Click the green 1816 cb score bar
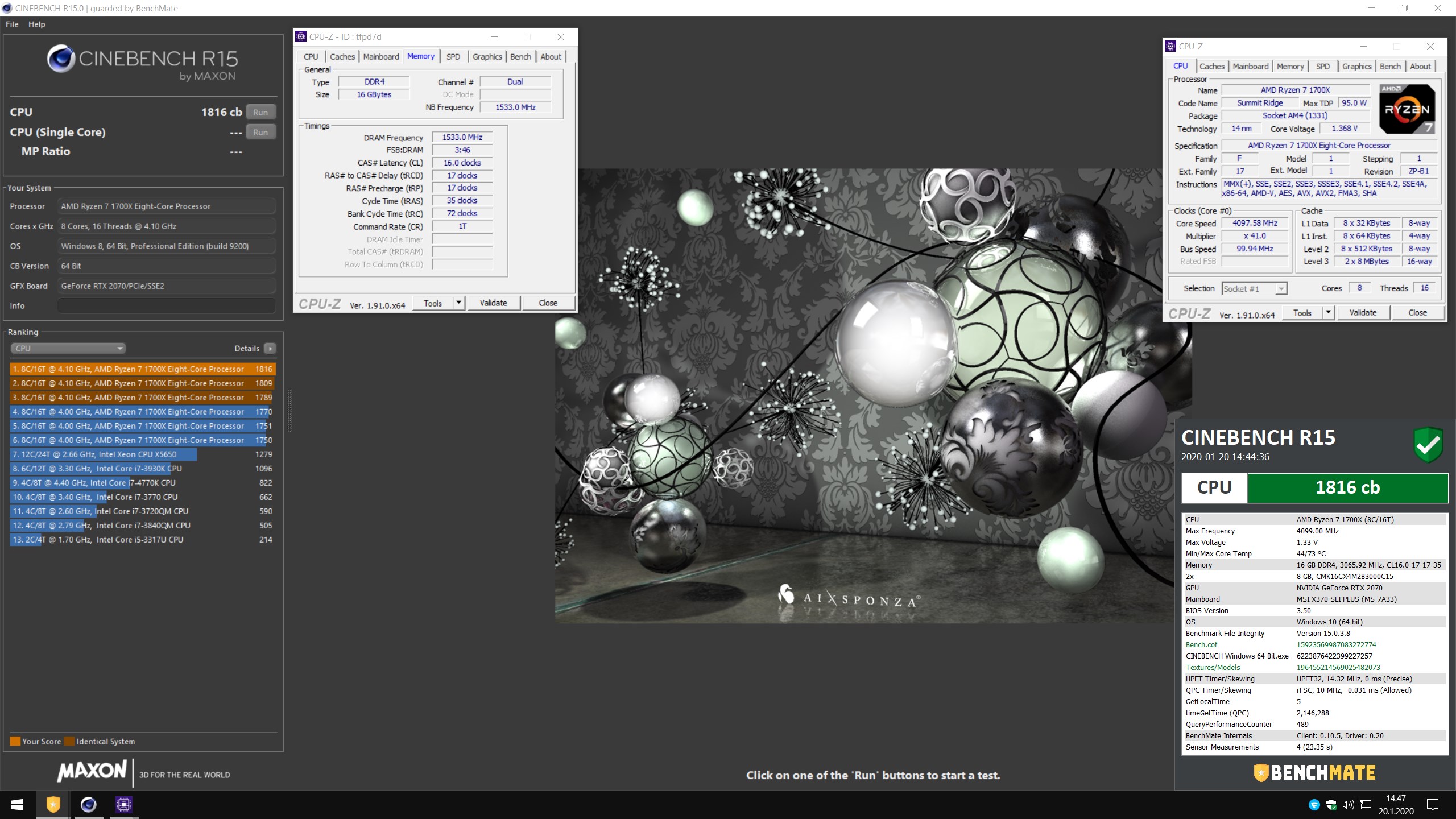This screenshot has width=1456, height=819. 1347,488
